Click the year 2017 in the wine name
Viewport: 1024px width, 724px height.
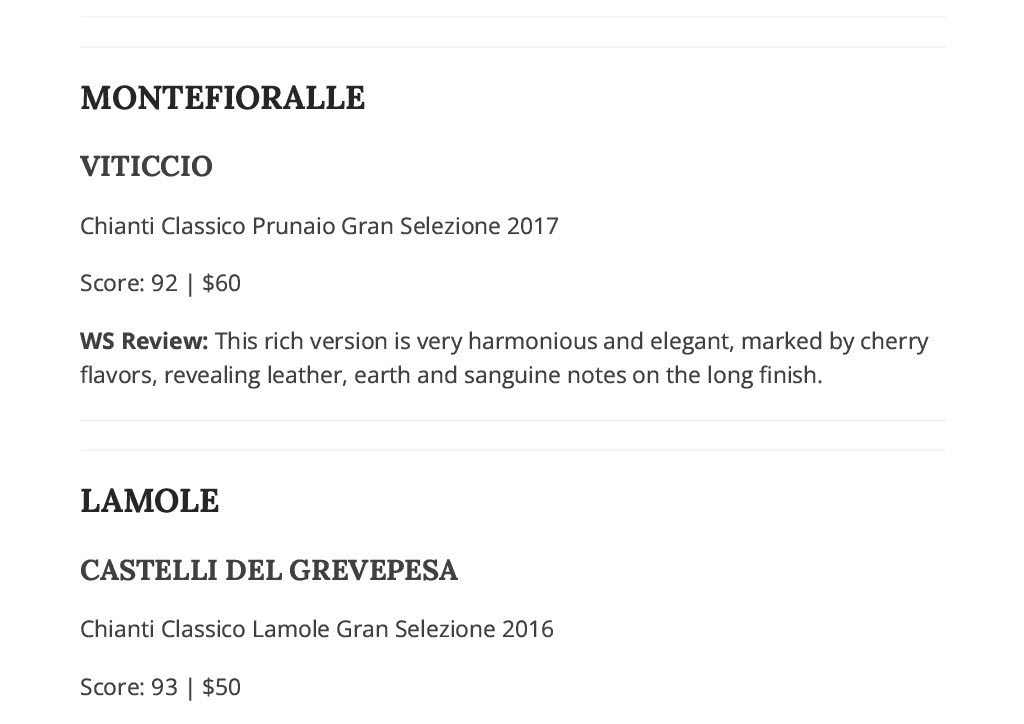[x=533, y=226]
